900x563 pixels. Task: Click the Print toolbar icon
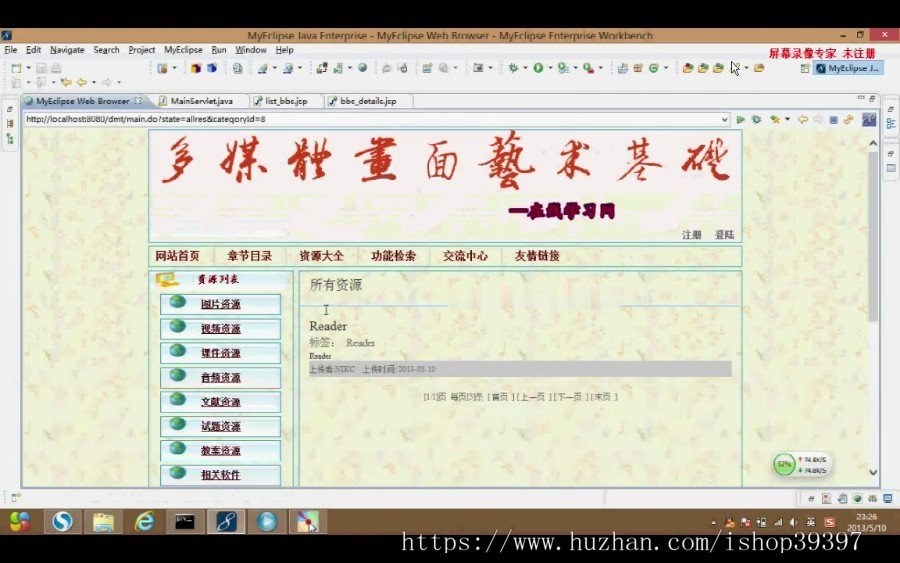(56, 68)
